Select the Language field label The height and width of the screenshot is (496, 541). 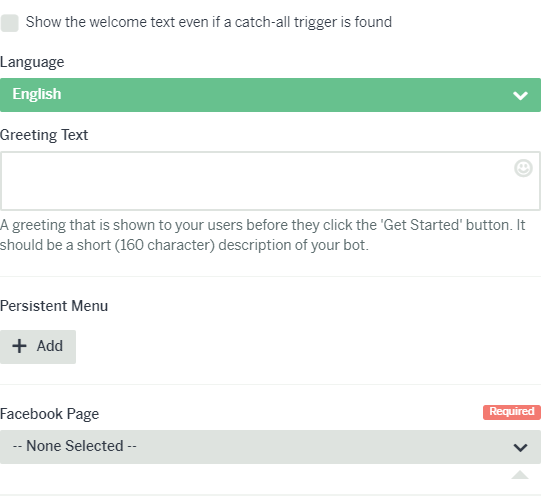tap(32, 62)
